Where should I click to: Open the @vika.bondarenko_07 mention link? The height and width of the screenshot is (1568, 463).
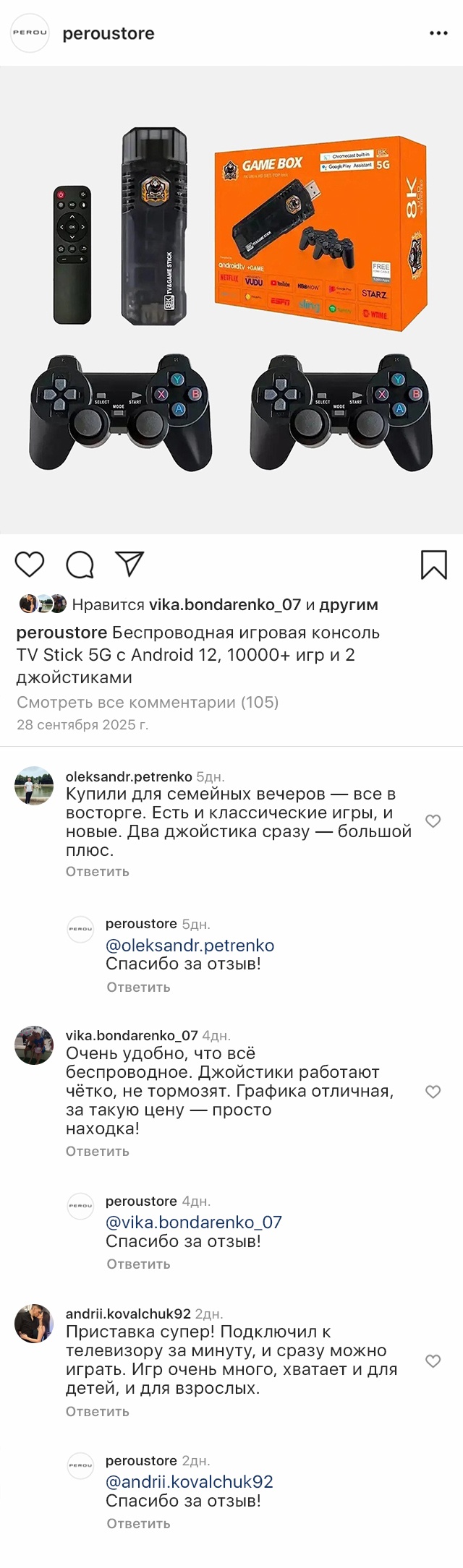[194, 1222]
